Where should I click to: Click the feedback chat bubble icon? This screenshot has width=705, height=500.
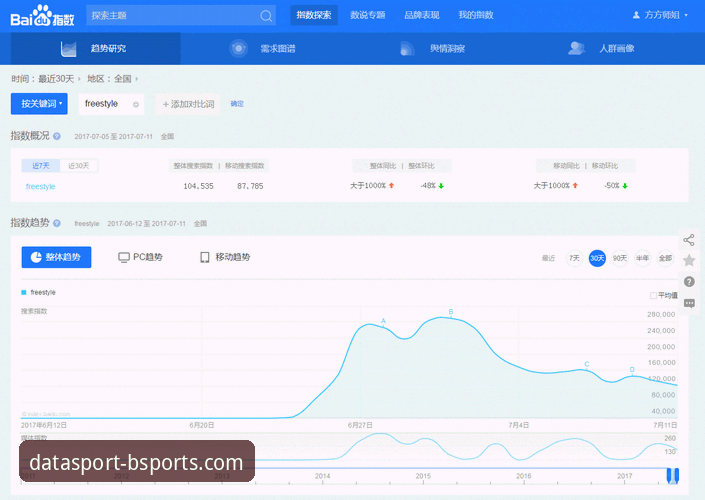[689, 304]
